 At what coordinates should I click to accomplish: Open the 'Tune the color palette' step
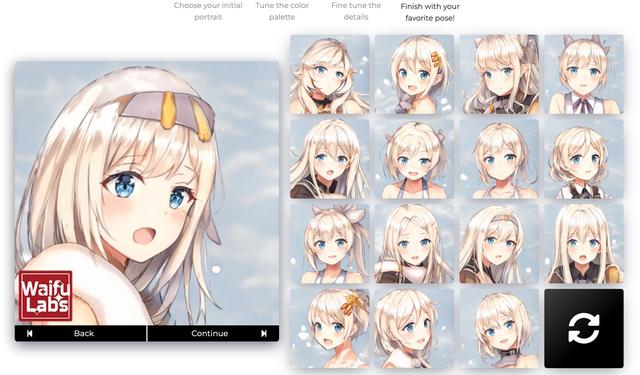[282, 11]
